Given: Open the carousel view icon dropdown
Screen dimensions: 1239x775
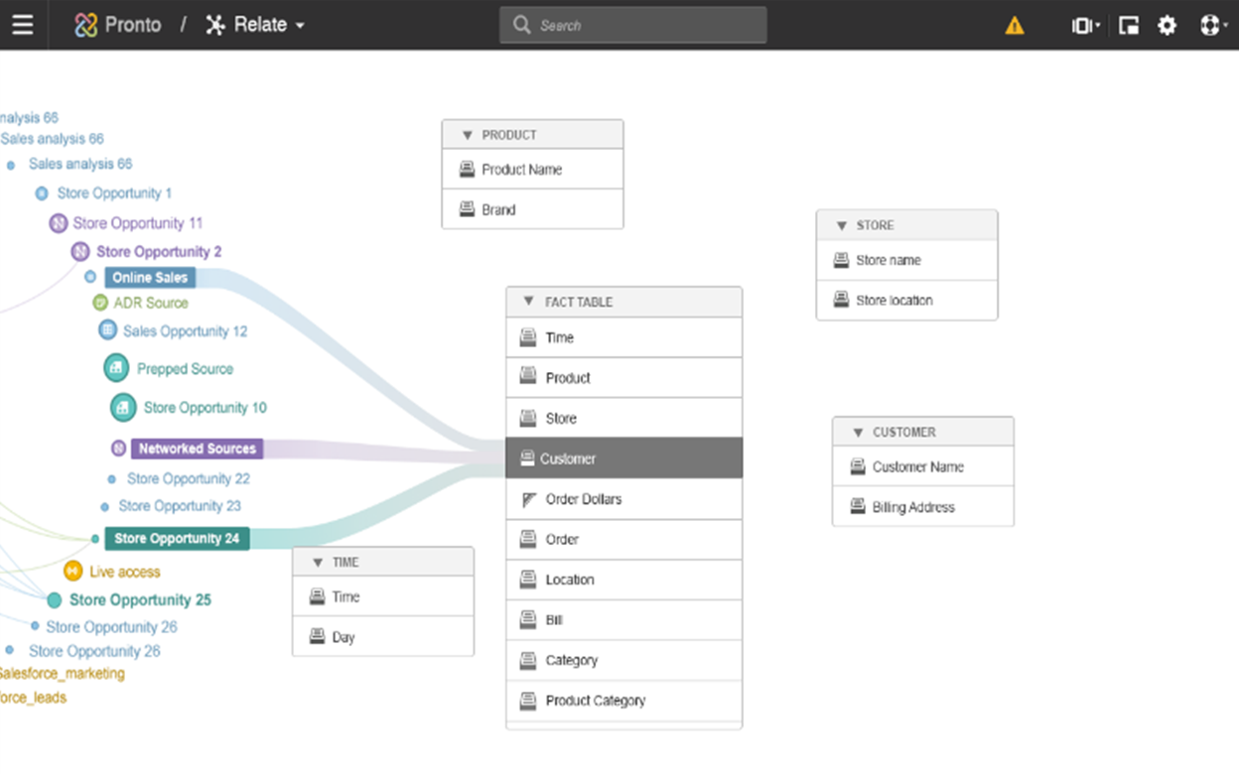Looking at the screenshot, I should [x=1084, y=26].
